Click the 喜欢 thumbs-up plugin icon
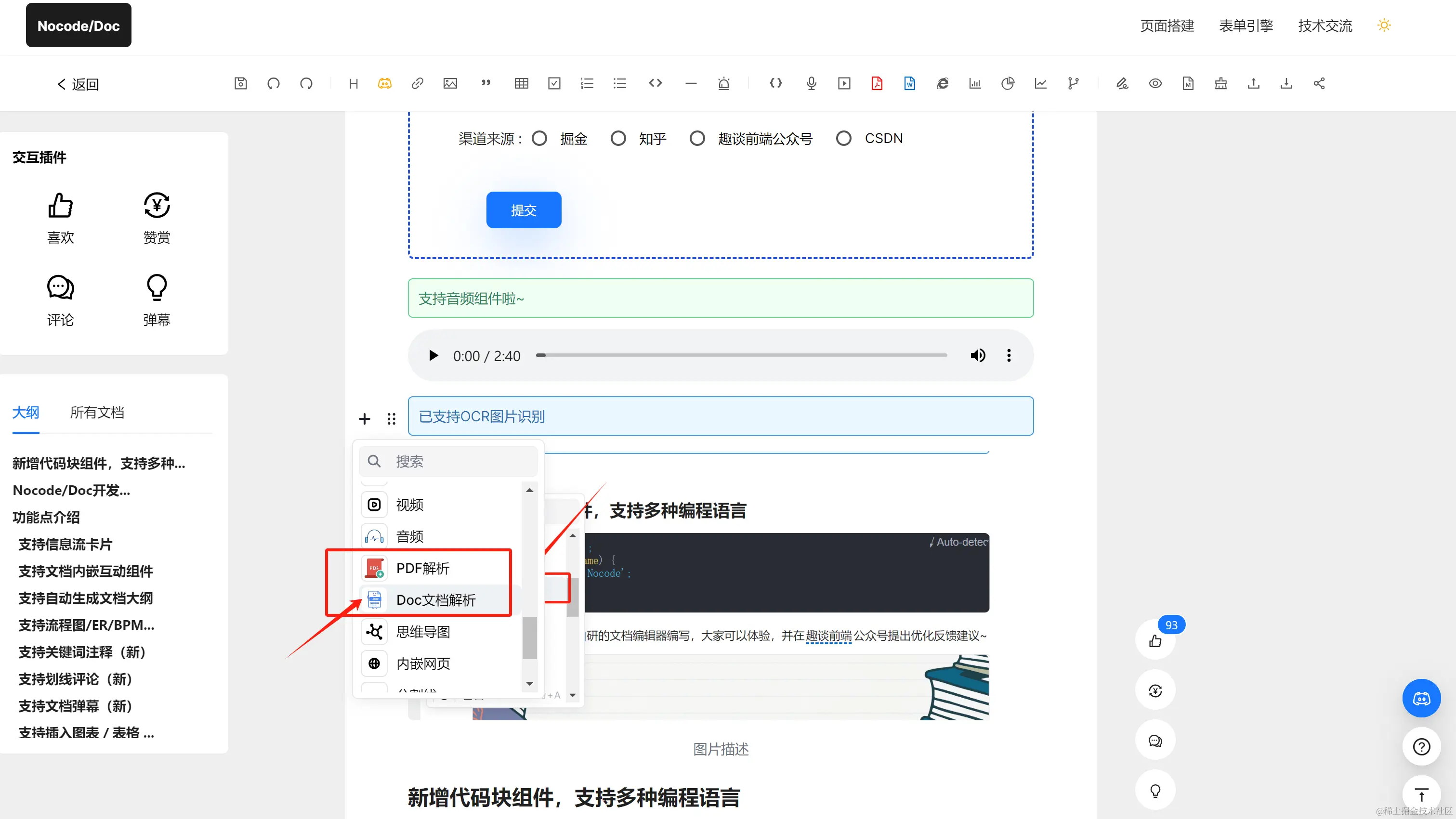Image resolution: width=1456 pixels, height=819 pixels. click(x=61, y=206)
